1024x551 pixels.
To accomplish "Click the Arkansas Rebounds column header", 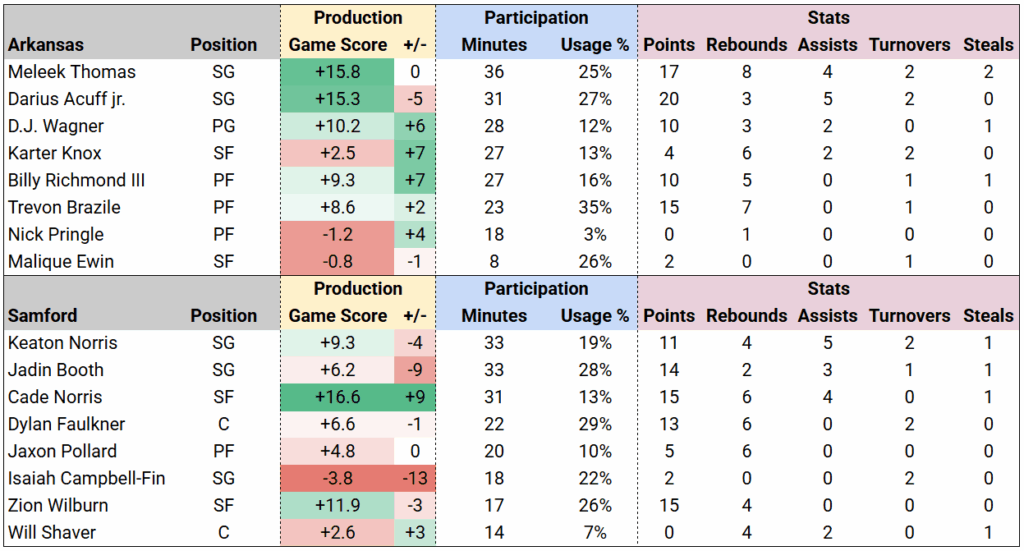I will coord(746,45).
